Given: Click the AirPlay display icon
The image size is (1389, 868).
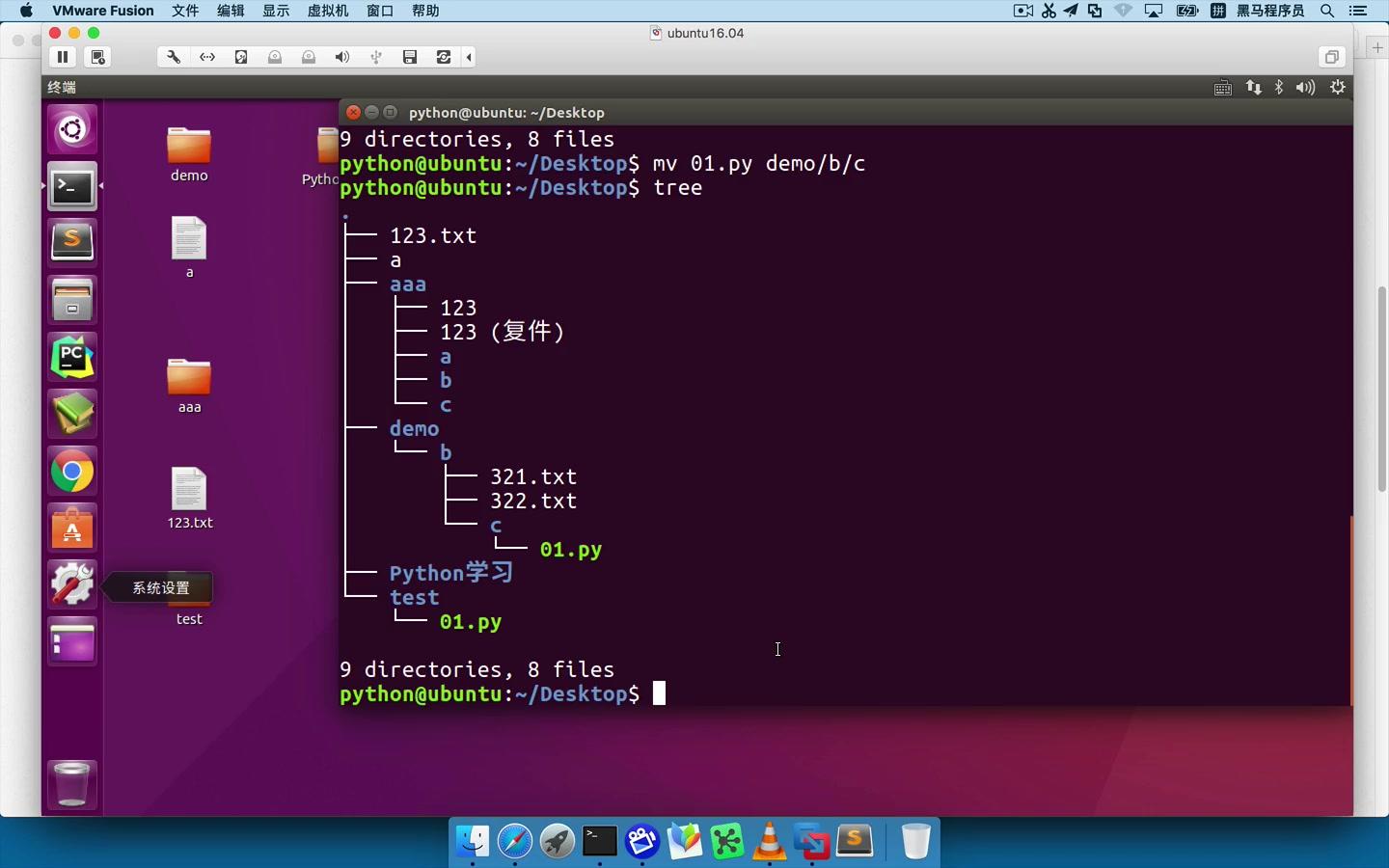Looking at the screenshot, I should [1154, 11].
